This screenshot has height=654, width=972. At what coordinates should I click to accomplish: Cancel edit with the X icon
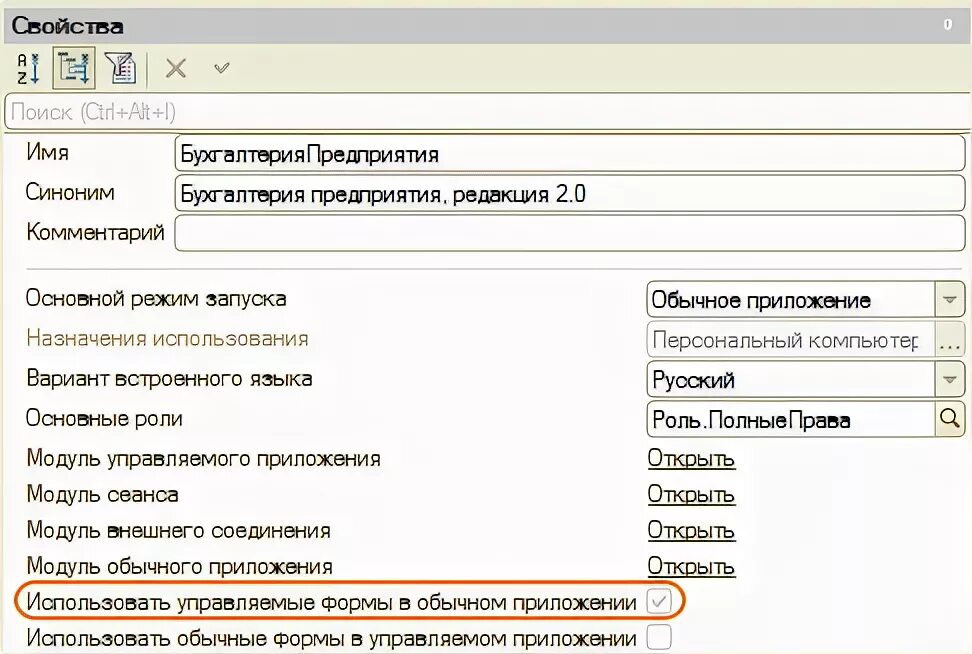pos(176,68)
